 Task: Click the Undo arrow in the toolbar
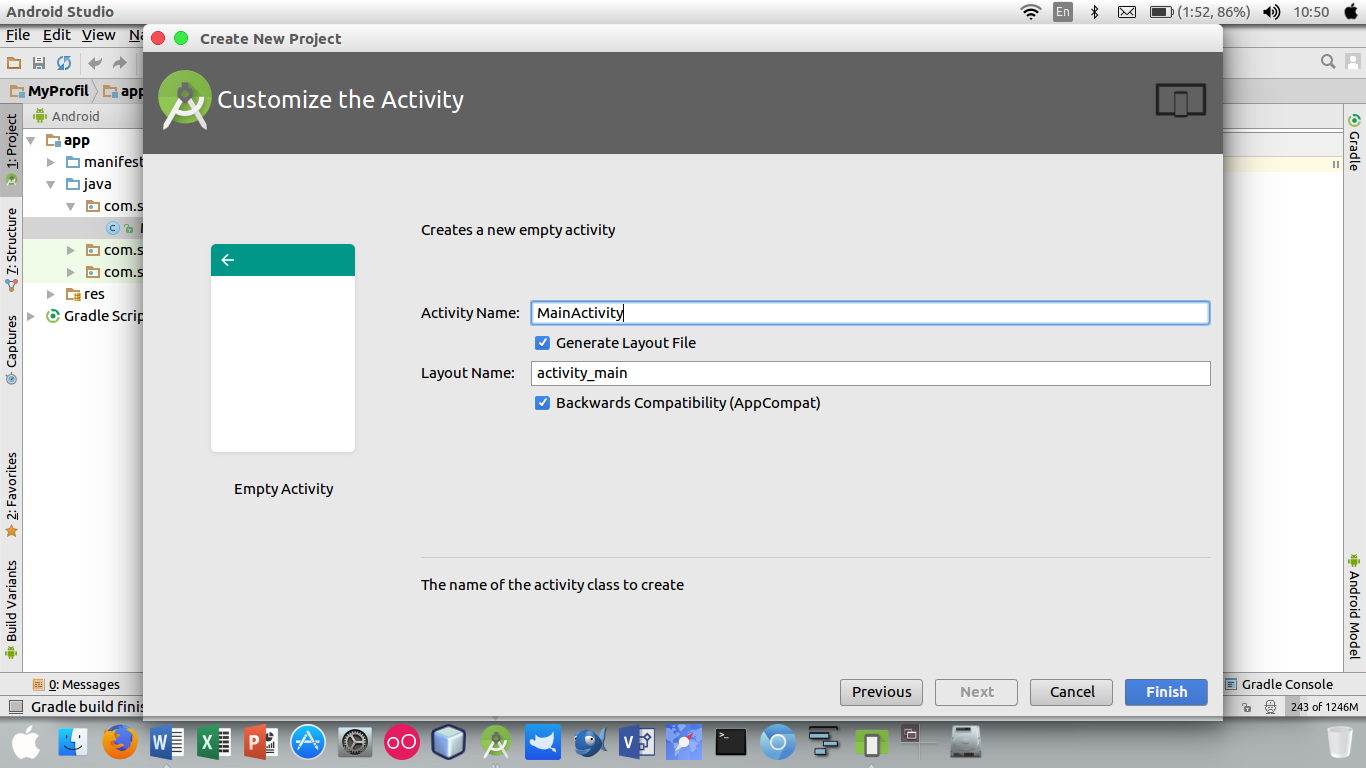click(95, 63)
